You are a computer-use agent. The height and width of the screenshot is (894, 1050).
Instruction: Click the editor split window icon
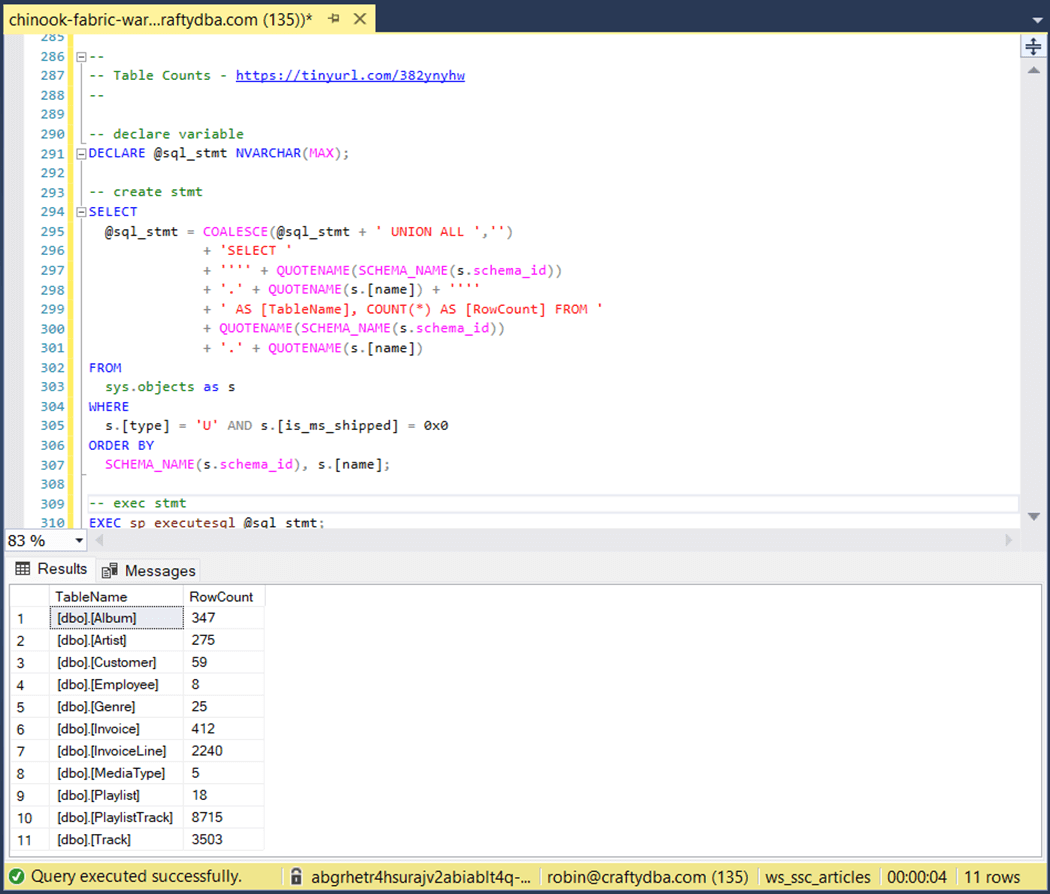click(x=1031, y=47)
